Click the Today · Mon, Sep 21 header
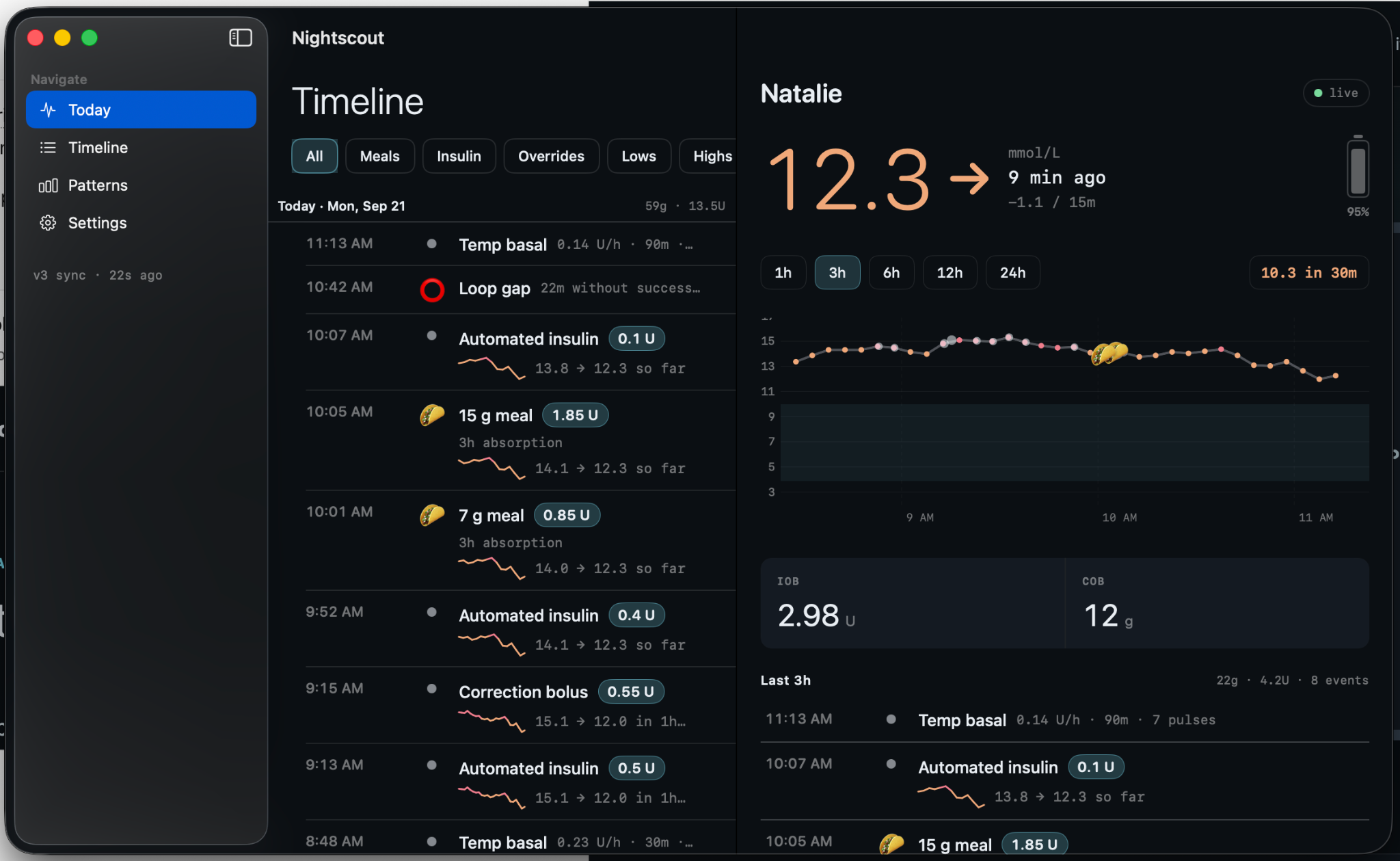This screenshot has height=861, width=1400. point(341,206)
